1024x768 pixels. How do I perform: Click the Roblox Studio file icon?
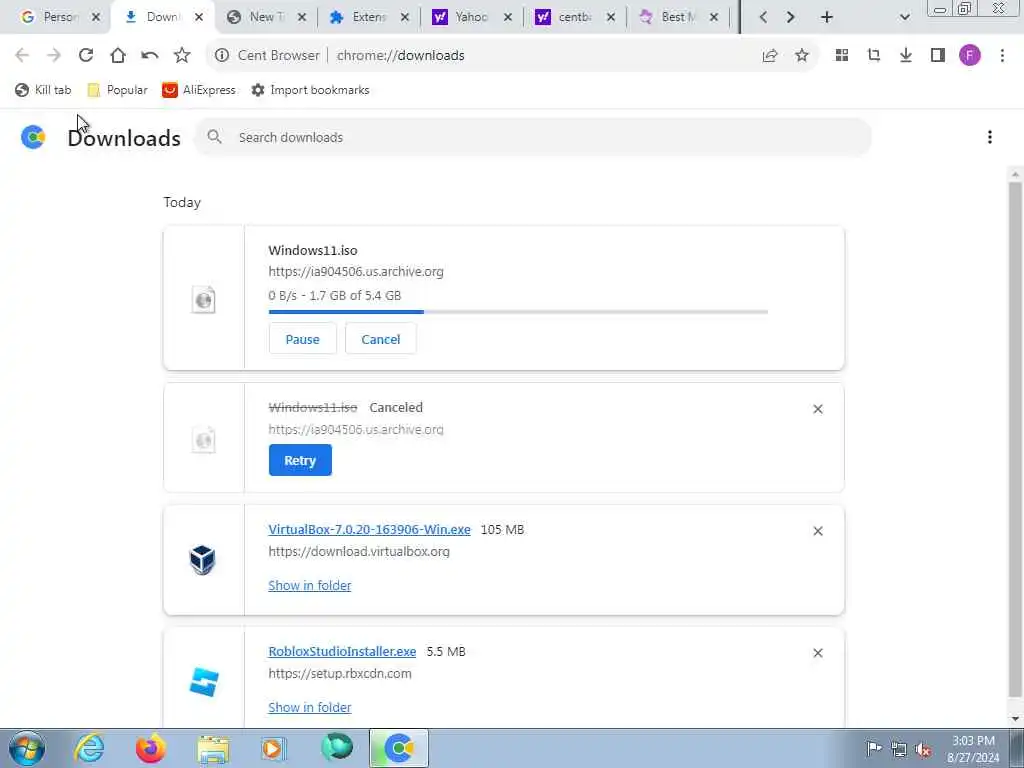(204, 682)
